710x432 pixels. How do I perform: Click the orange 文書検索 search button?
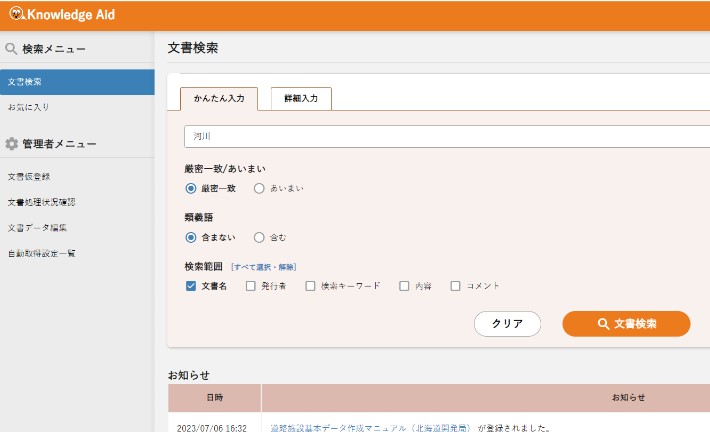(626, 324)
